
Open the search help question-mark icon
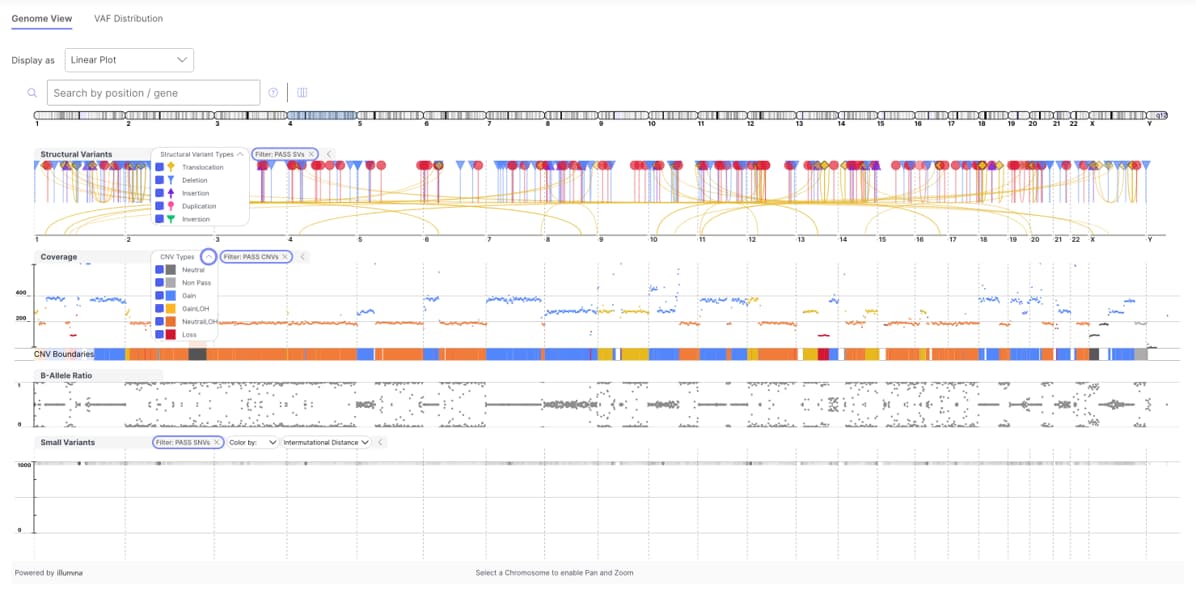(273, 93)
